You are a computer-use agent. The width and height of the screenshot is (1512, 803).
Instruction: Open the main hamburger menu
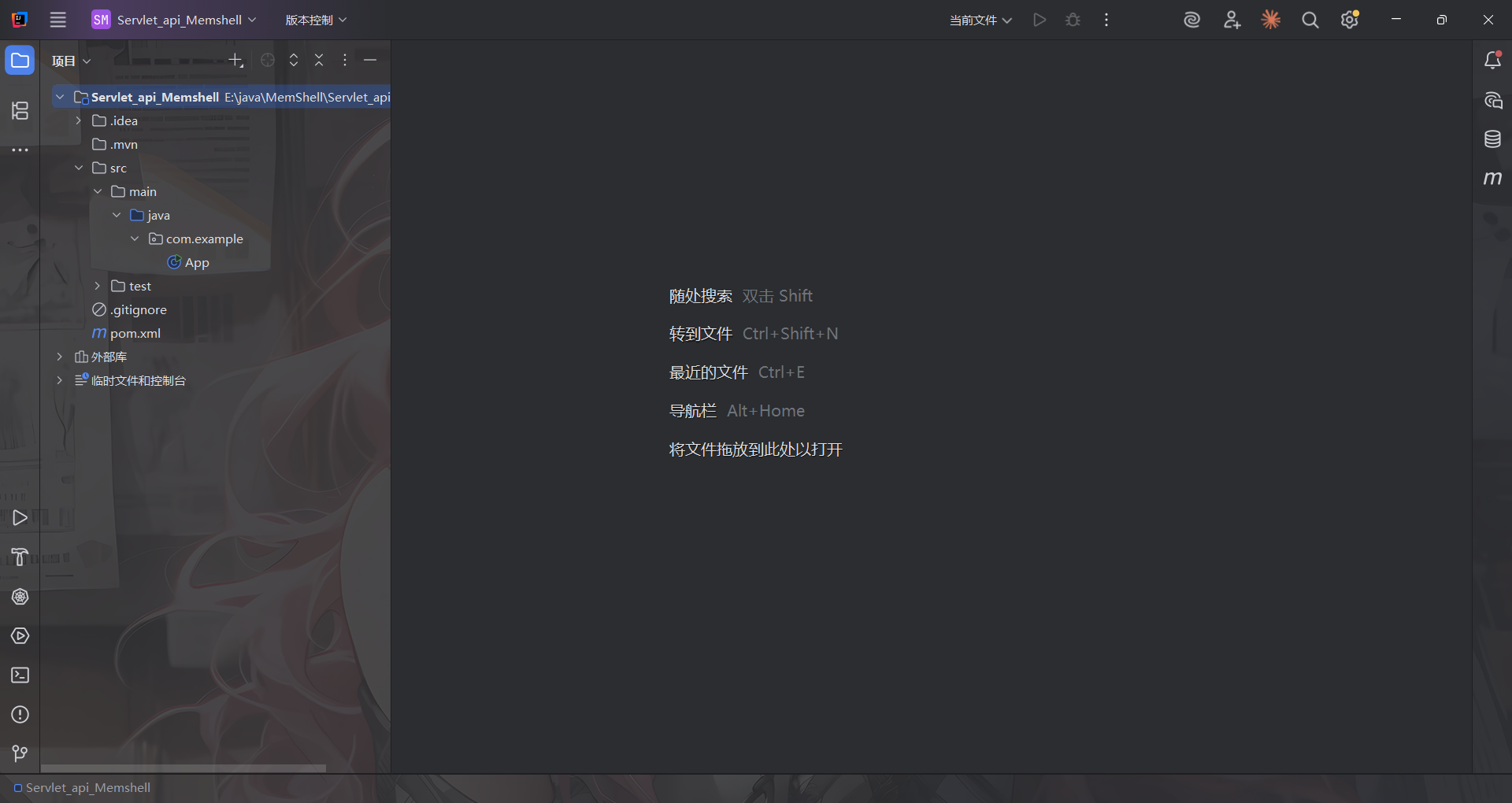[58, 20]
